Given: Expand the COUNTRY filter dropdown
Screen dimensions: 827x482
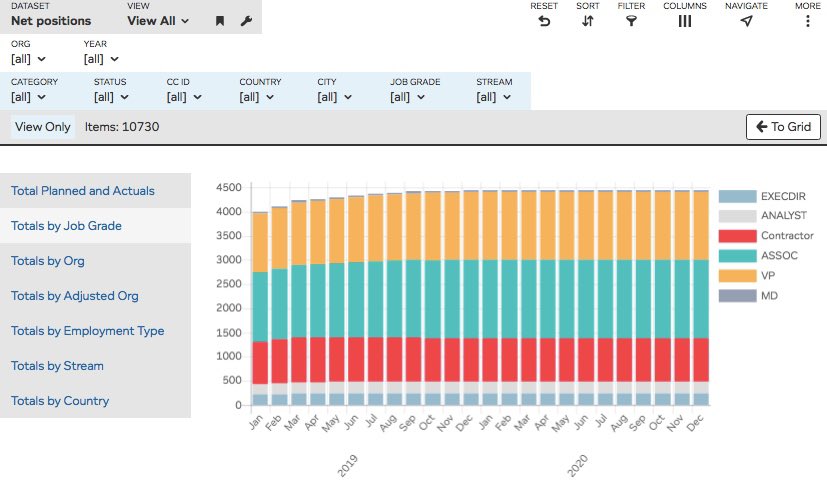Looking at the screenshot, I should tap(257, 97).
